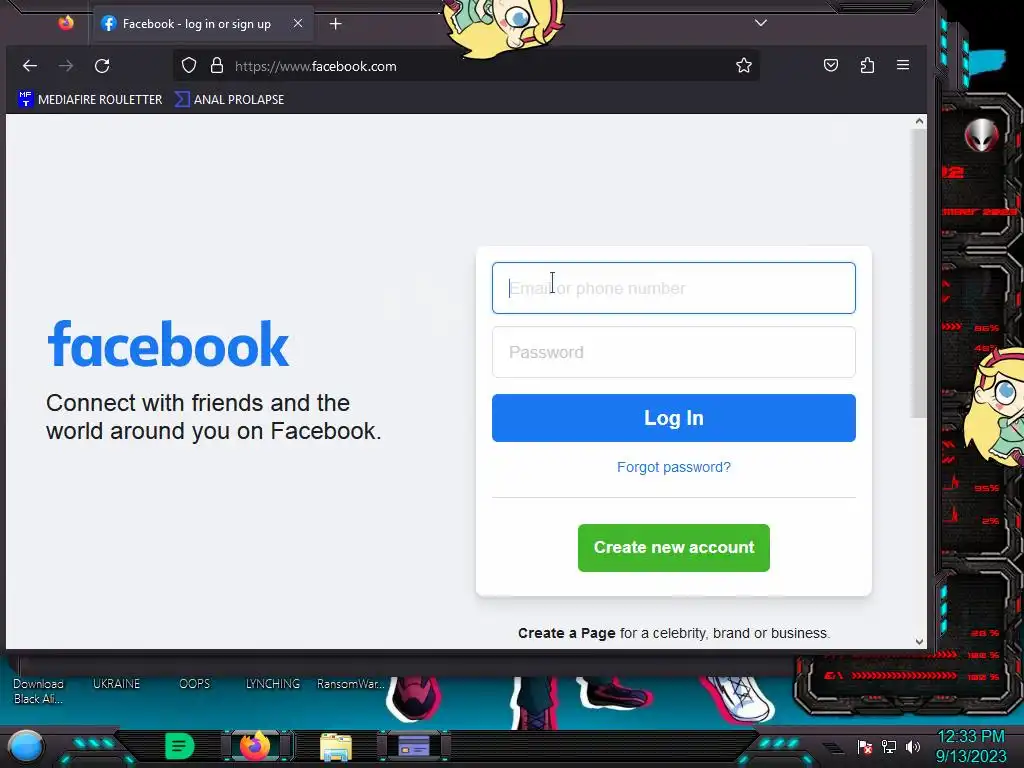Click the Firefox icon left of the tab
This screenshot has width=1024, height=768.
point(66,24)
